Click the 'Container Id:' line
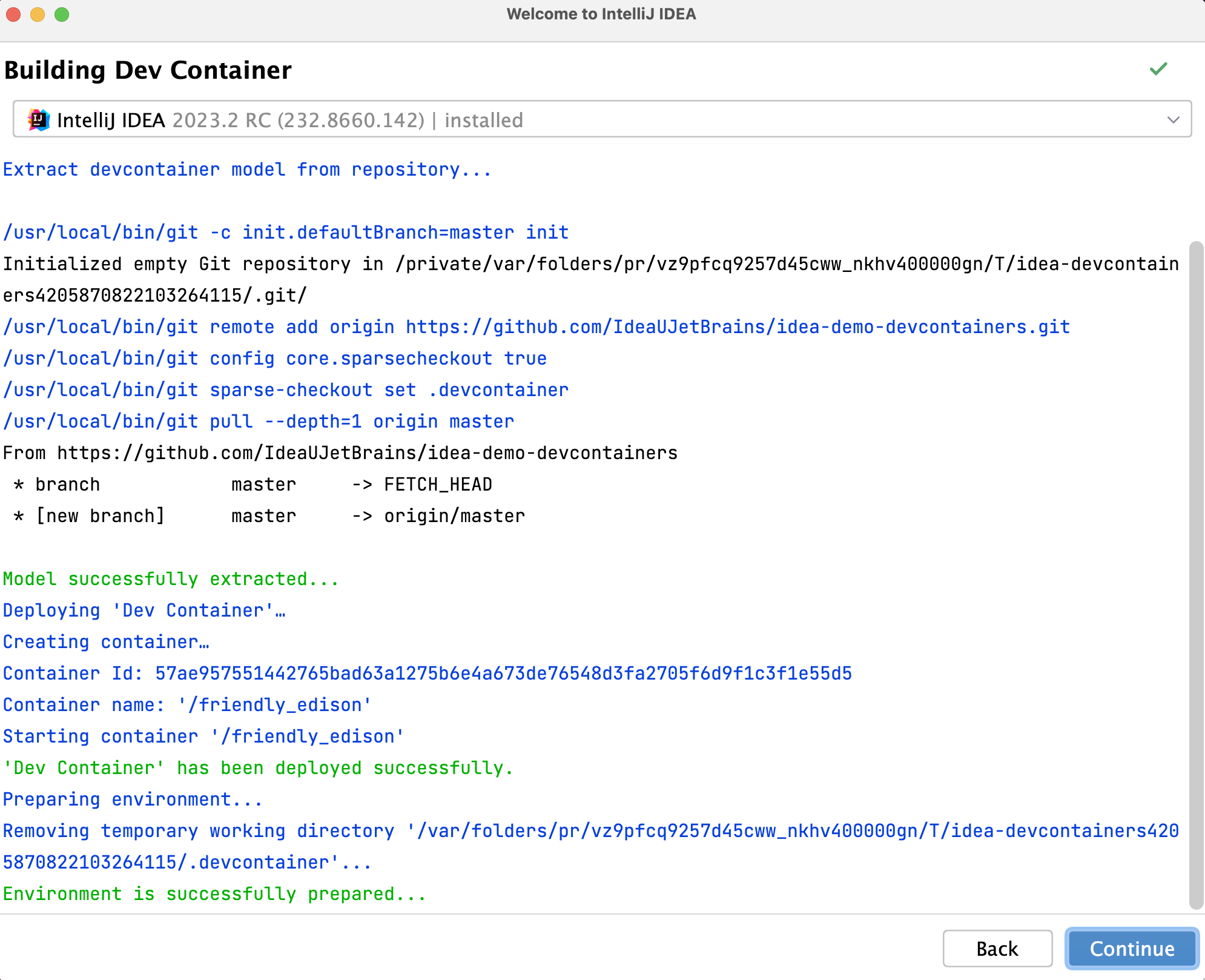Screen dimensions: 1205x980 click(x=428, y=674)
